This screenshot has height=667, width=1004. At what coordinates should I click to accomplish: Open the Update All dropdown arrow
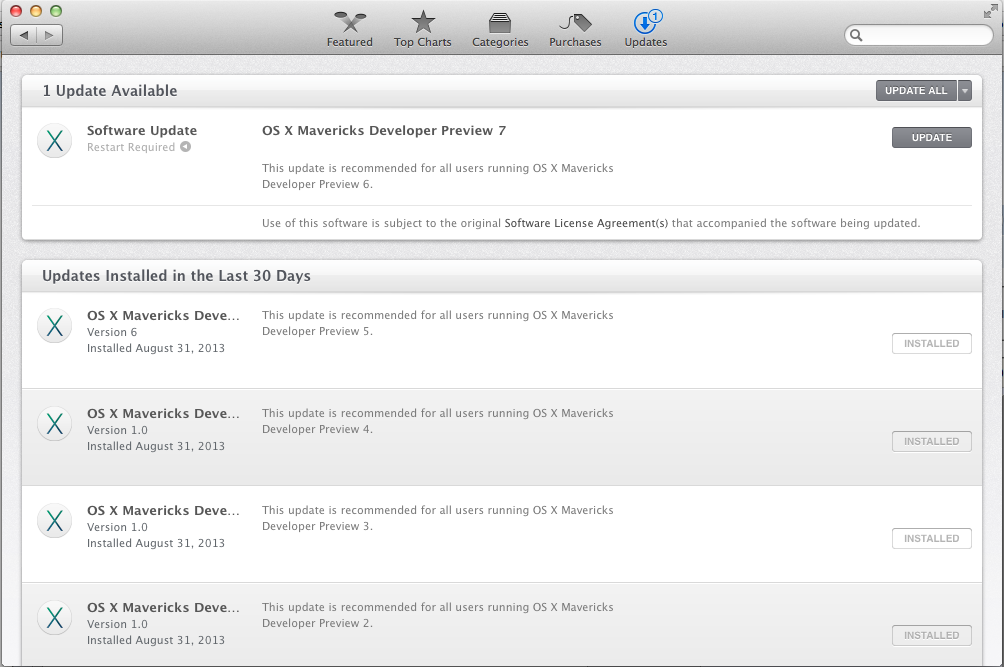[x=964, y=90]
